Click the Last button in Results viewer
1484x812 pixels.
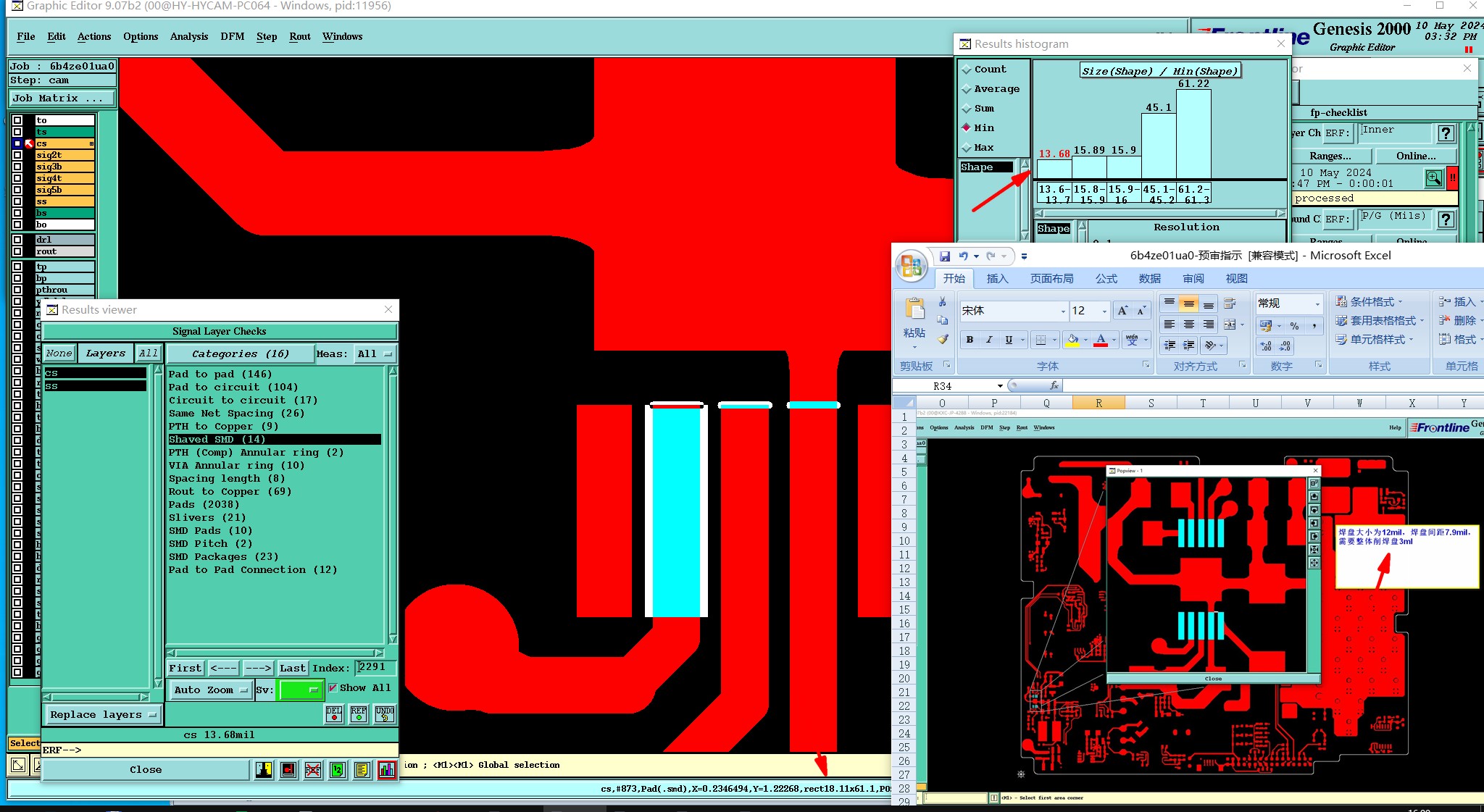pyautogui.click(x=293, y=668)
